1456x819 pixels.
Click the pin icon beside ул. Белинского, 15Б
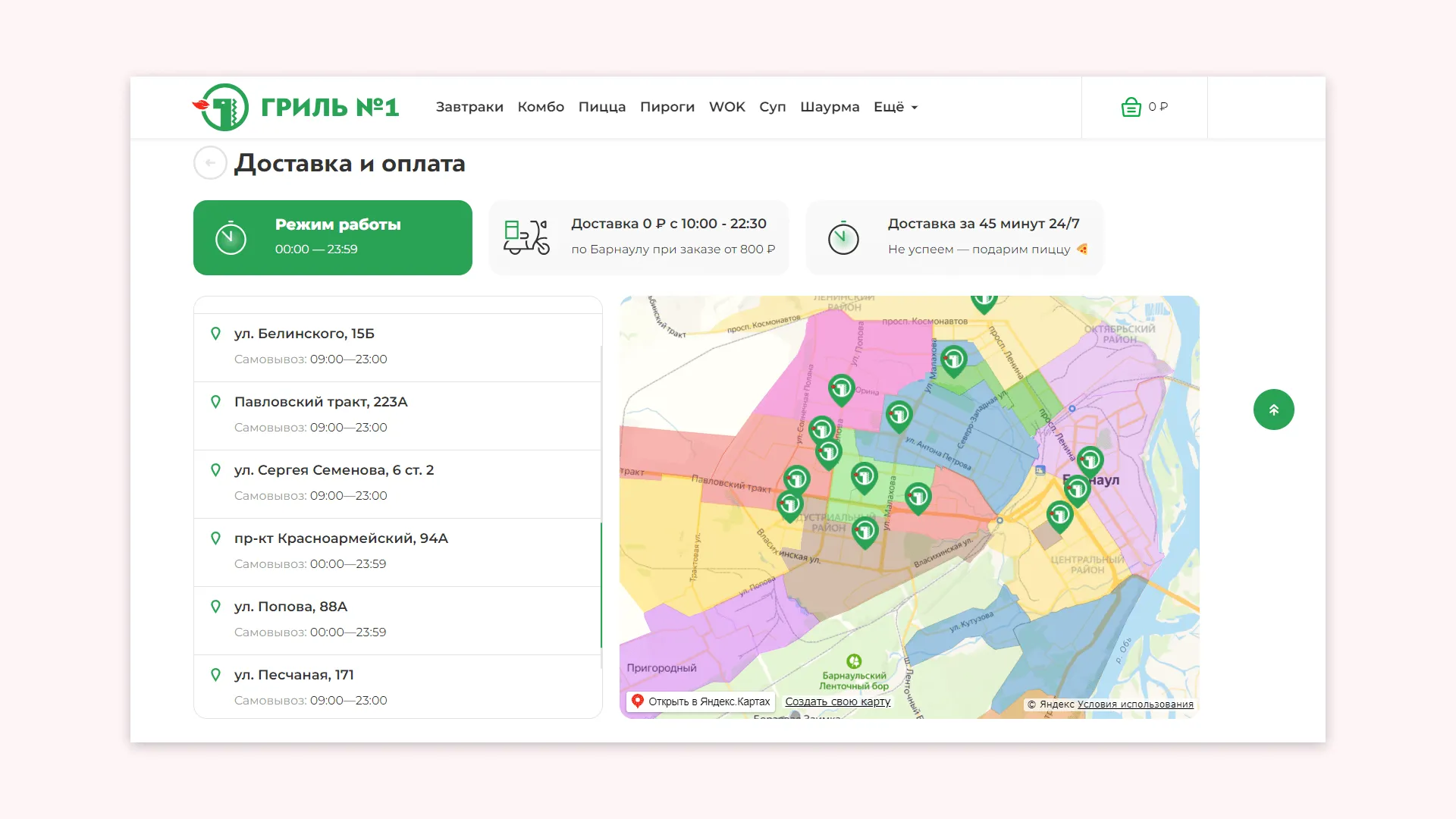[215, 333]
